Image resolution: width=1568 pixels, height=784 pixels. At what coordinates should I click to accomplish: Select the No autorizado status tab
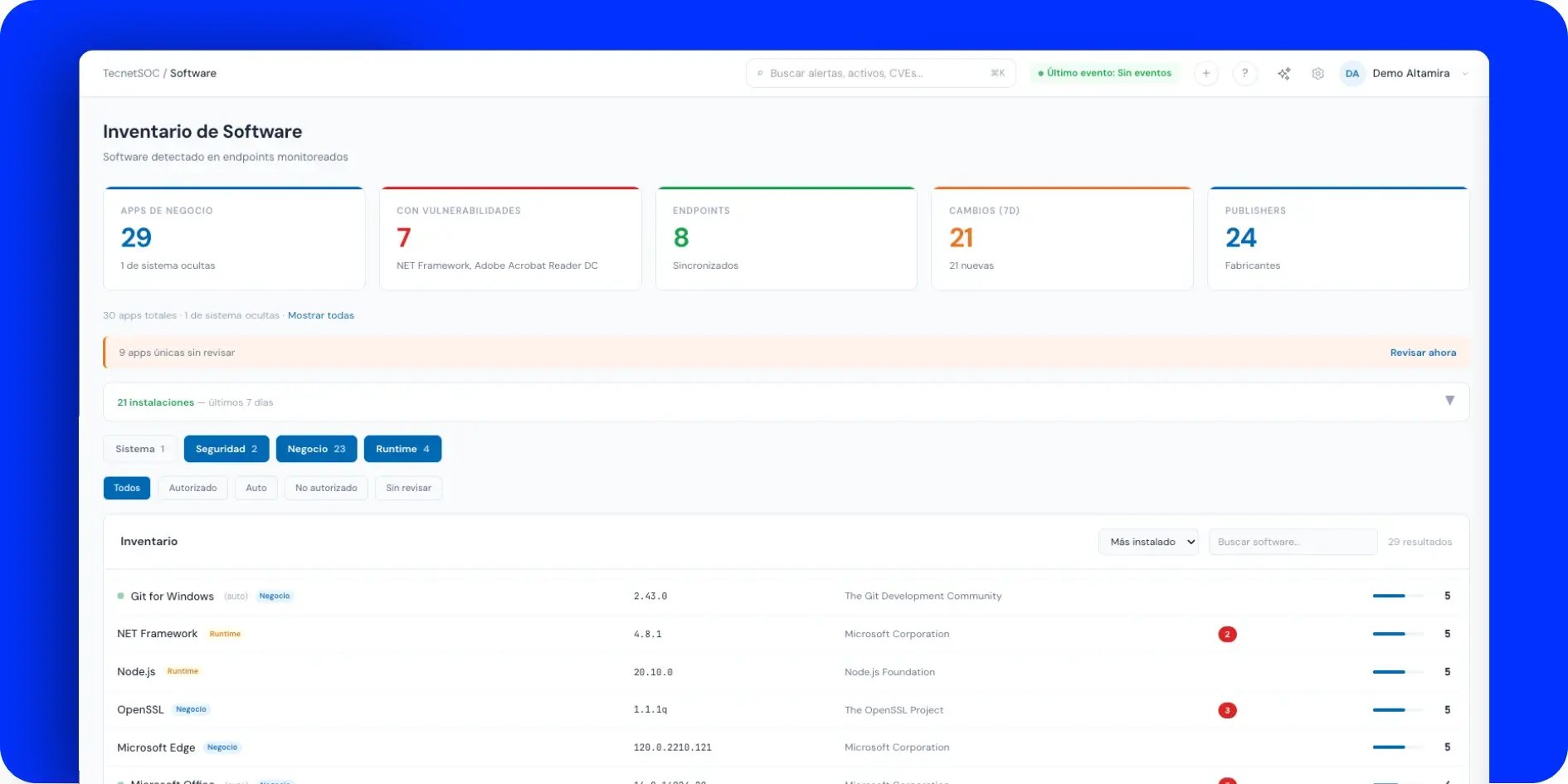pos(326,488)
